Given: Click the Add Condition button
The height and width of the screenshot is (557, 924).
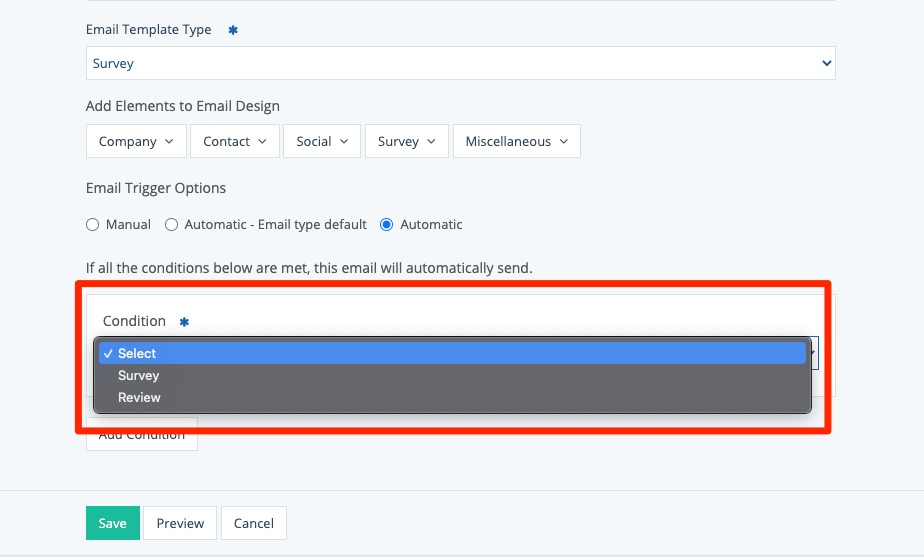Looking at the screenshot, I should pos(142,436).
